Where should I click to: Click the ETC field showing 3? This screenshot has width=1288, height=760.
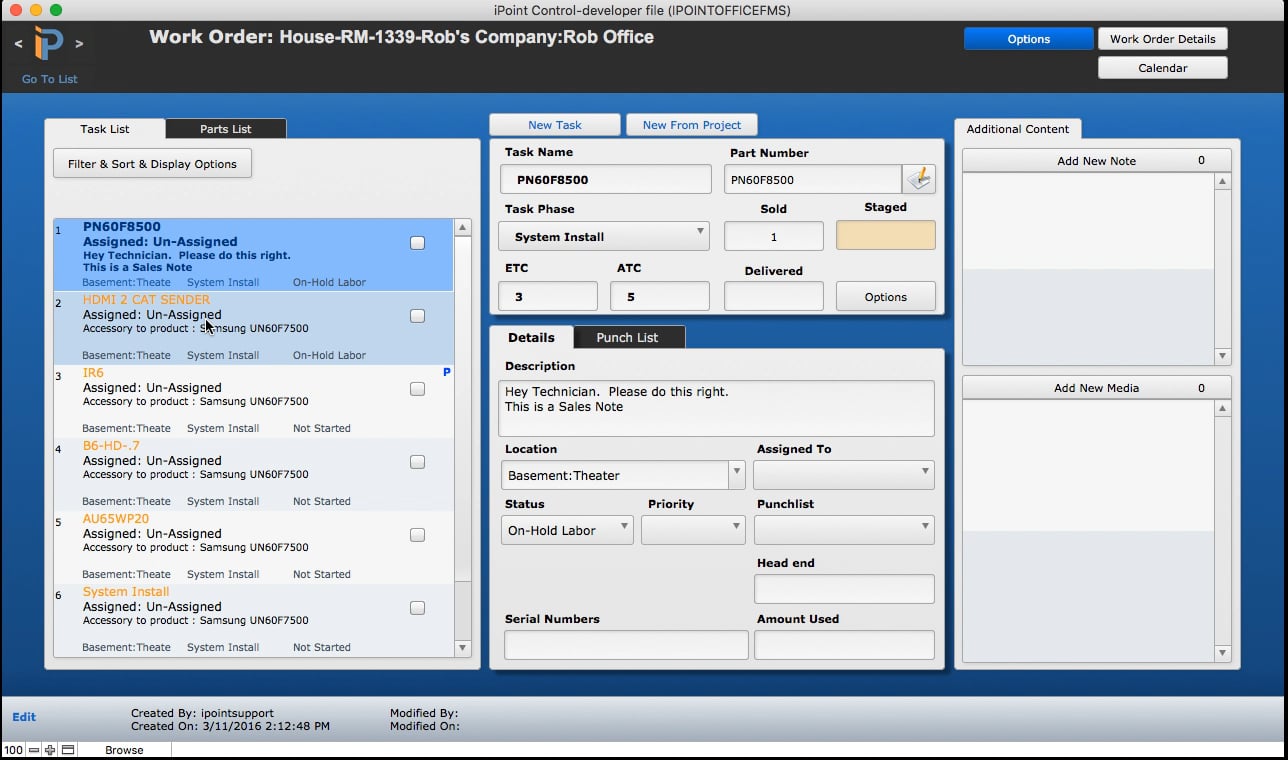(x=548, y=296)
